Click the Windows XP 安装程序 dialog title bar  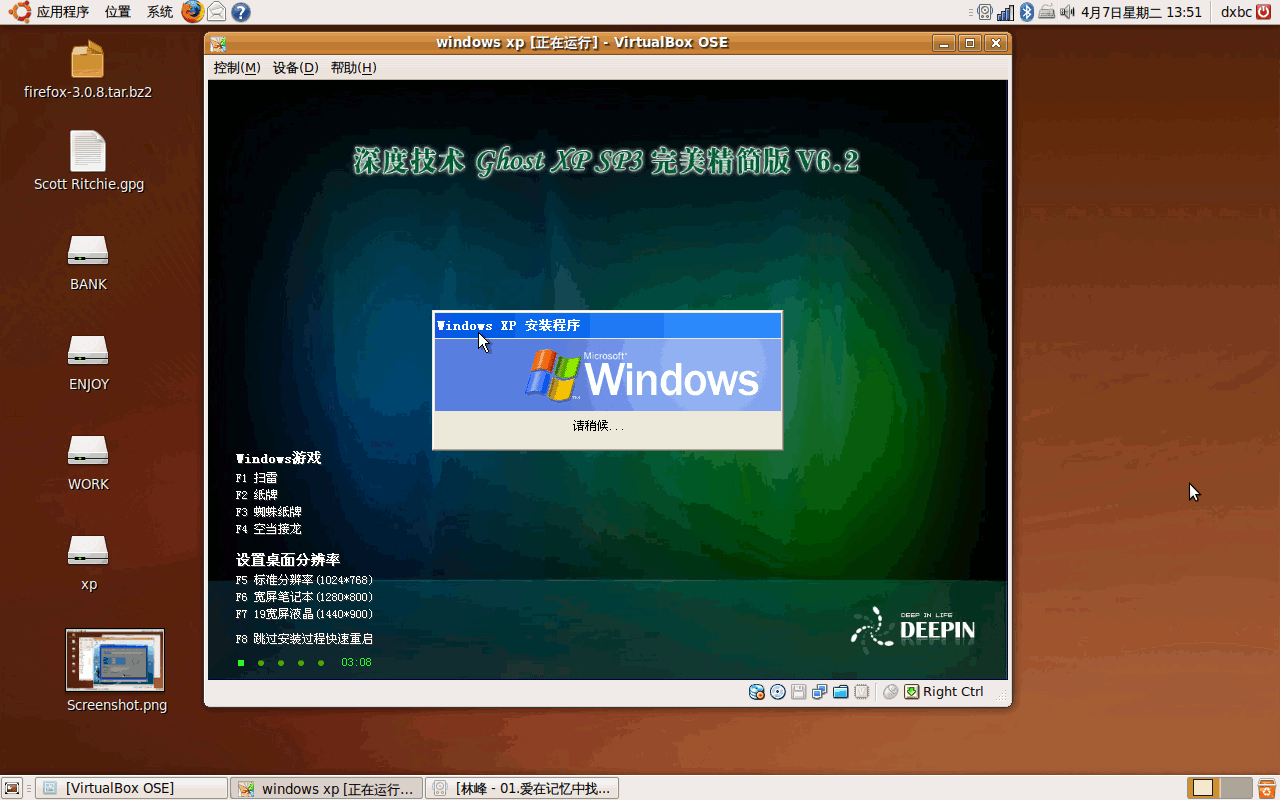[x=607, y=325]
